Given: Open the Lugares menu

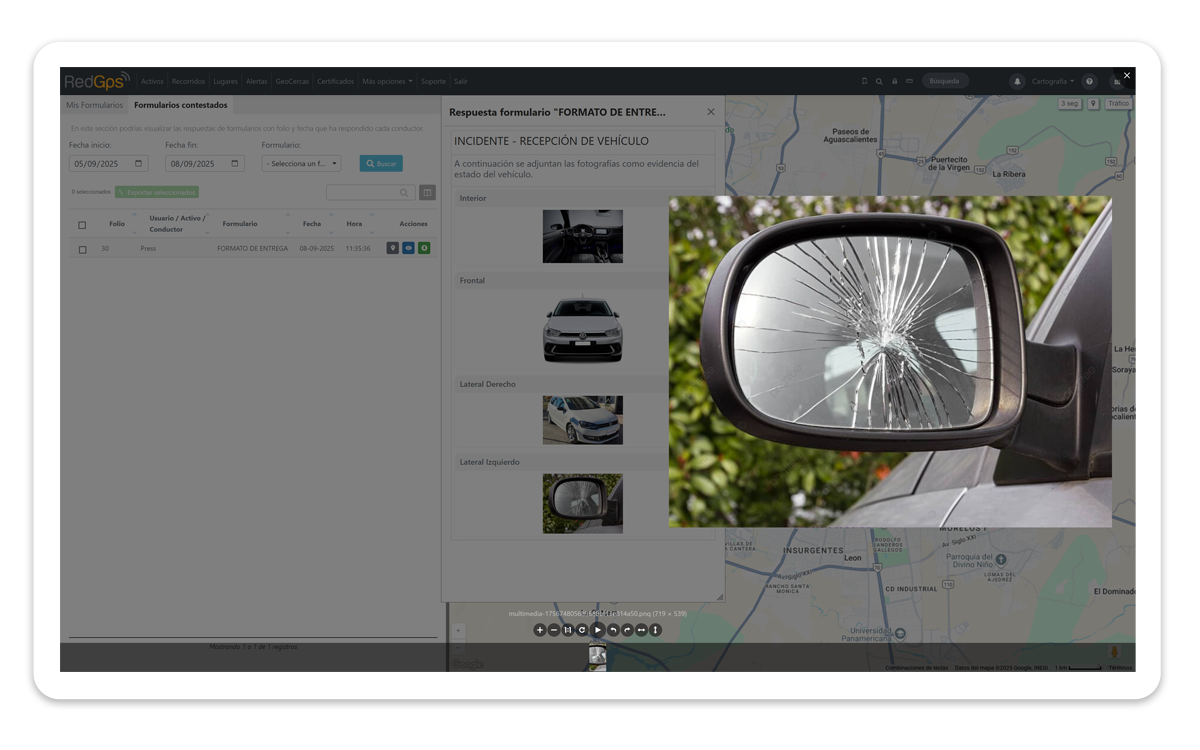Looking at the screenshot, I should click(225, 81).
